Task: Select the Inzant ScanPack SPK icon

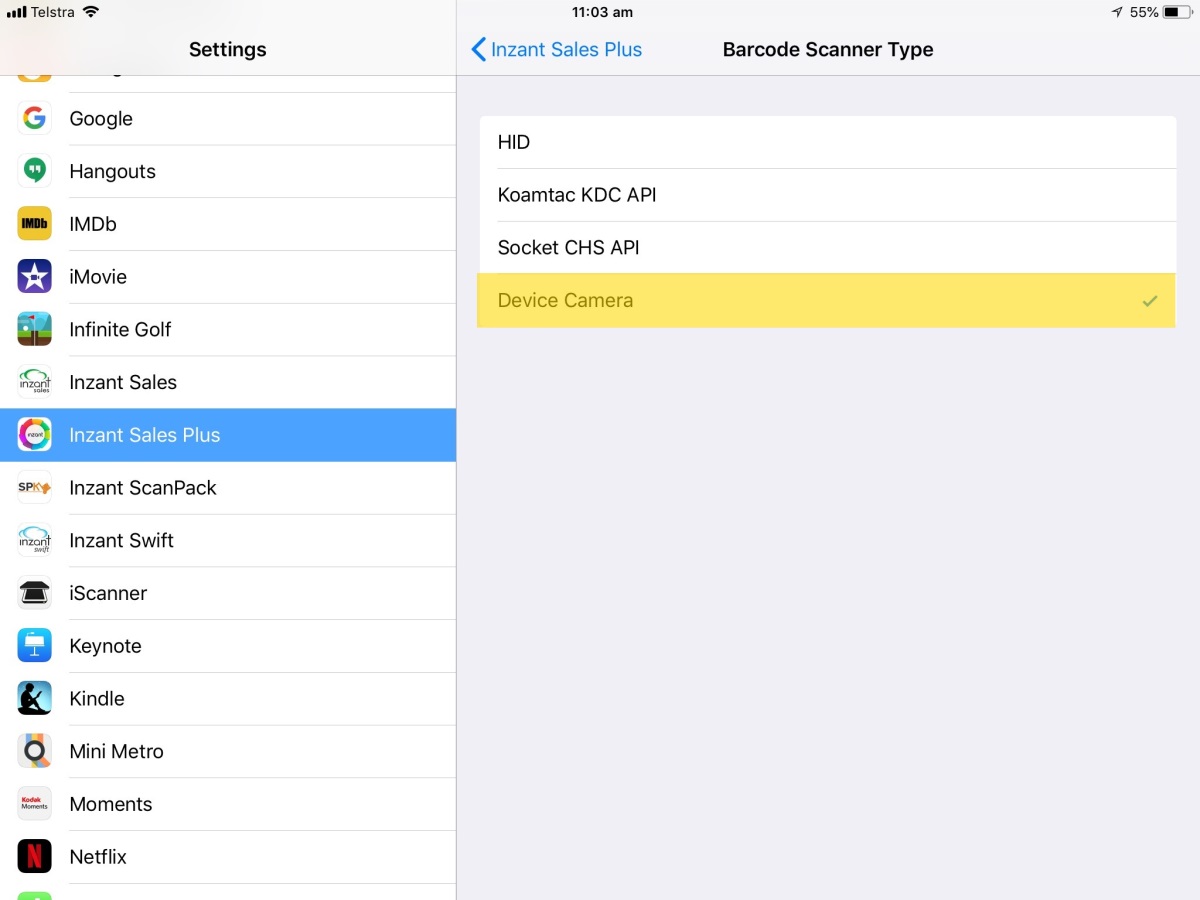Action: pyautogui.click(x=34, y=488)
